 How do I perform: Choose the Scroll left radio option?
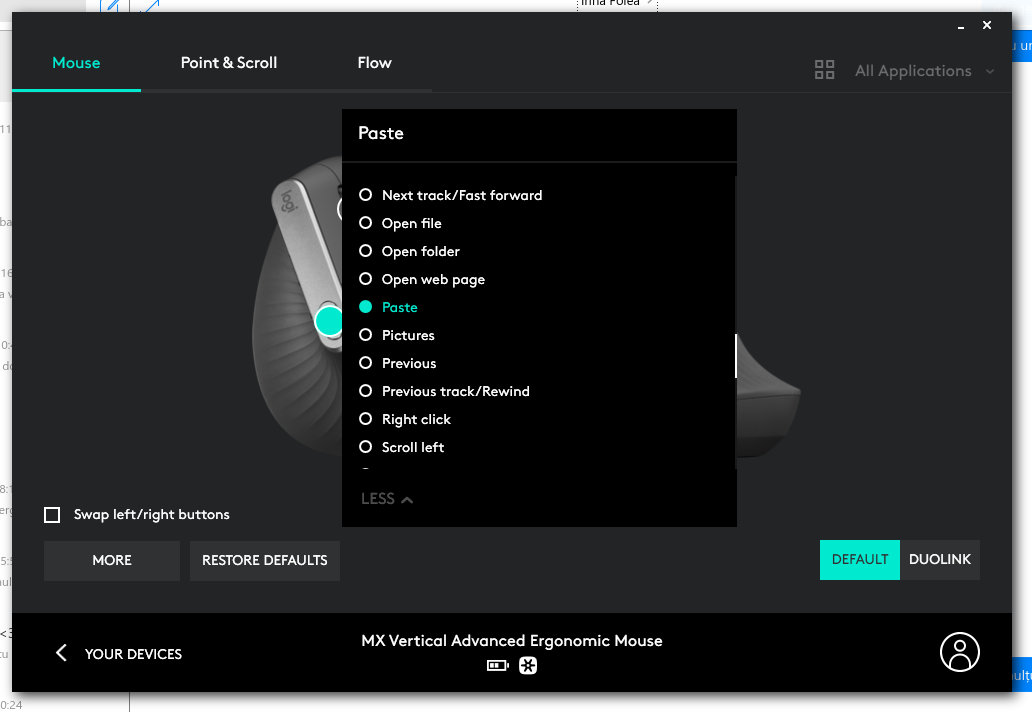366,447
